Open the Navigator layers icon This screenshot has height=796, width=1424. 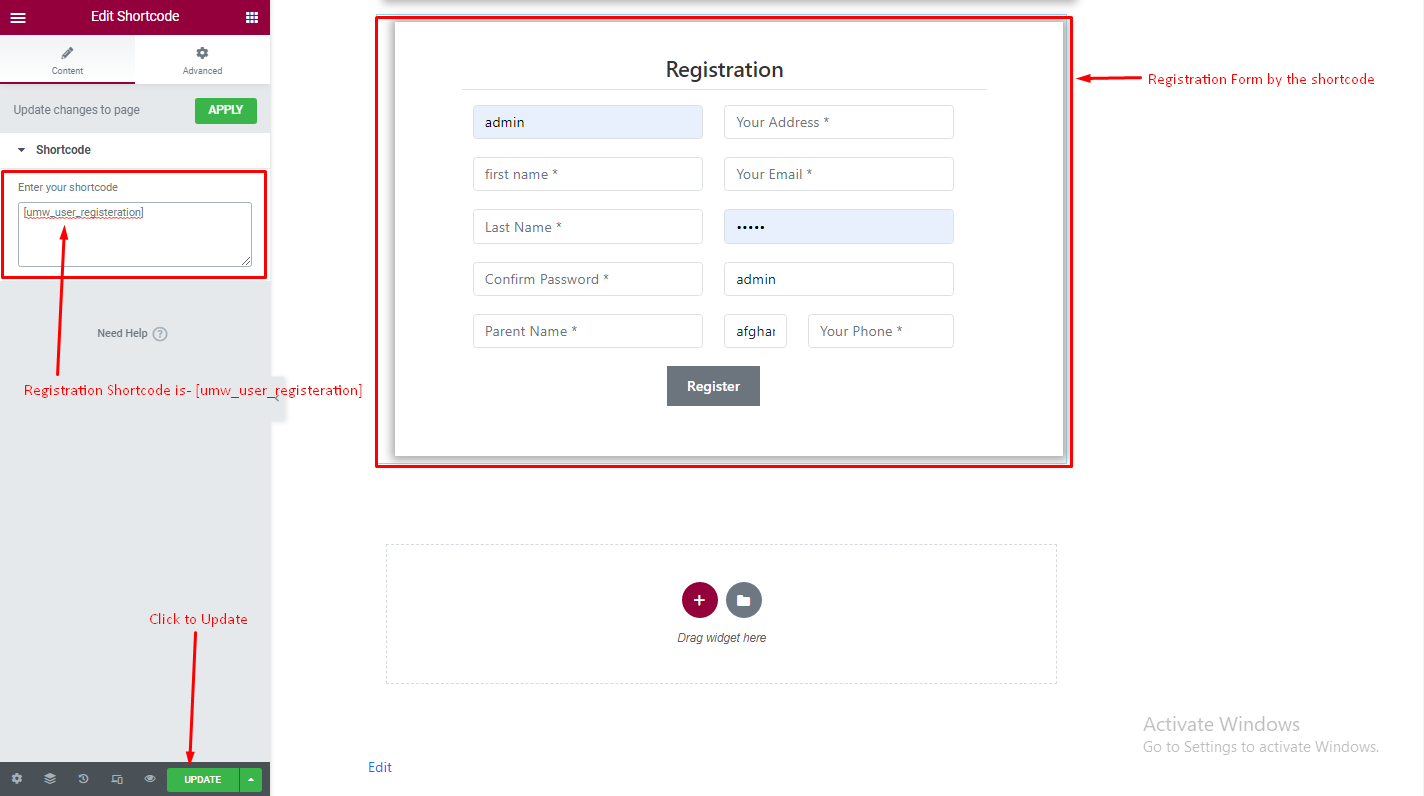[x=49, y=778]
